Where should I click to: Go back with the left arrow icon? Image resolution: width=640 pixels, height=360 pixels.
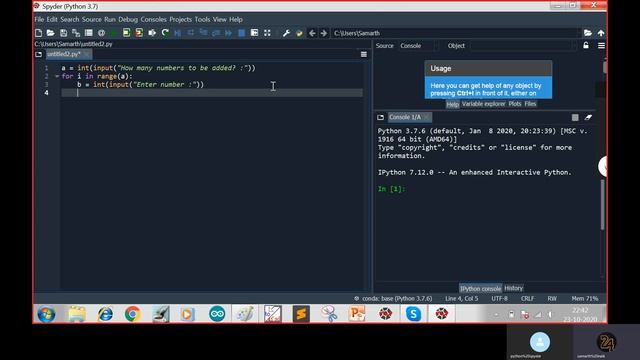click(x=312, y=33)
